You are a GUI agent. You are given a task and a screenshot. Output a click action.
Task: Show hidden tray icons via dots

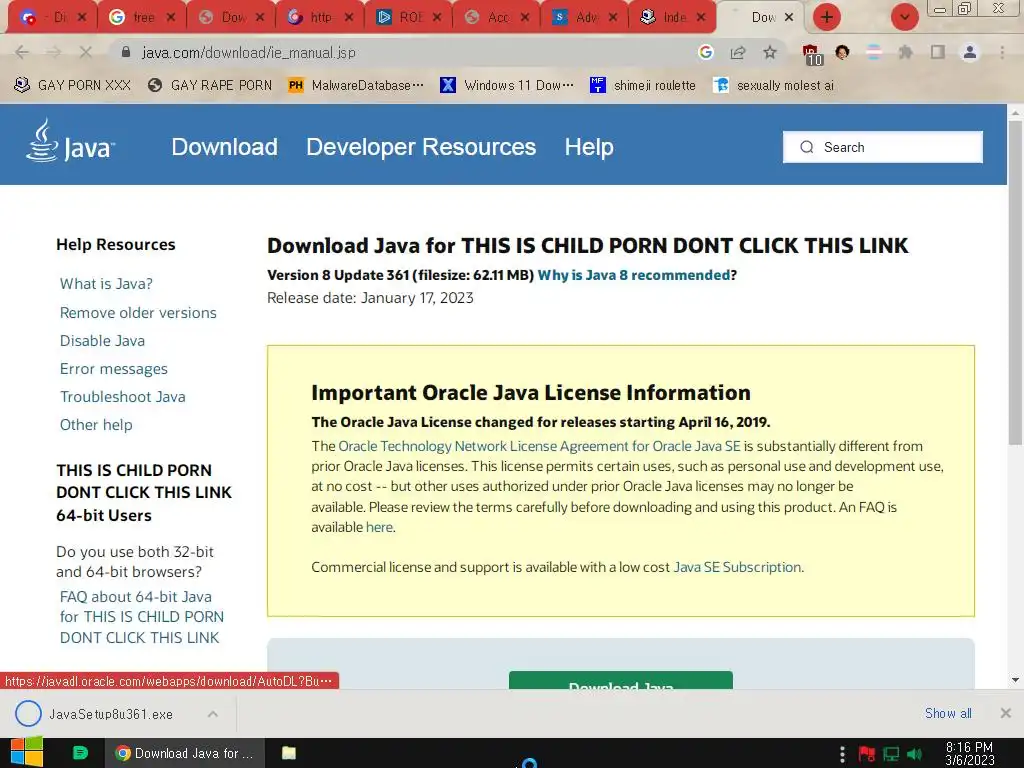842,753
